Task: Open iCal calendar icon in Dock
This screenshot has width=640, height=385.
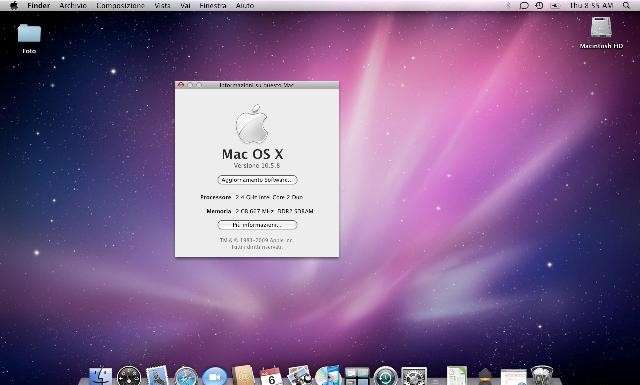Action: 271,376
